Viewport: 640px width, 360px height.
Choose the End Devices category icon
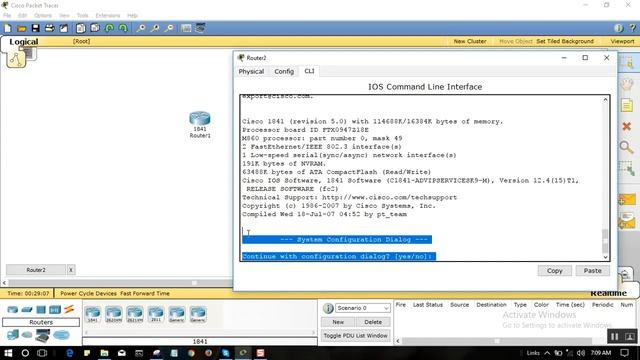tap(13, 335)
